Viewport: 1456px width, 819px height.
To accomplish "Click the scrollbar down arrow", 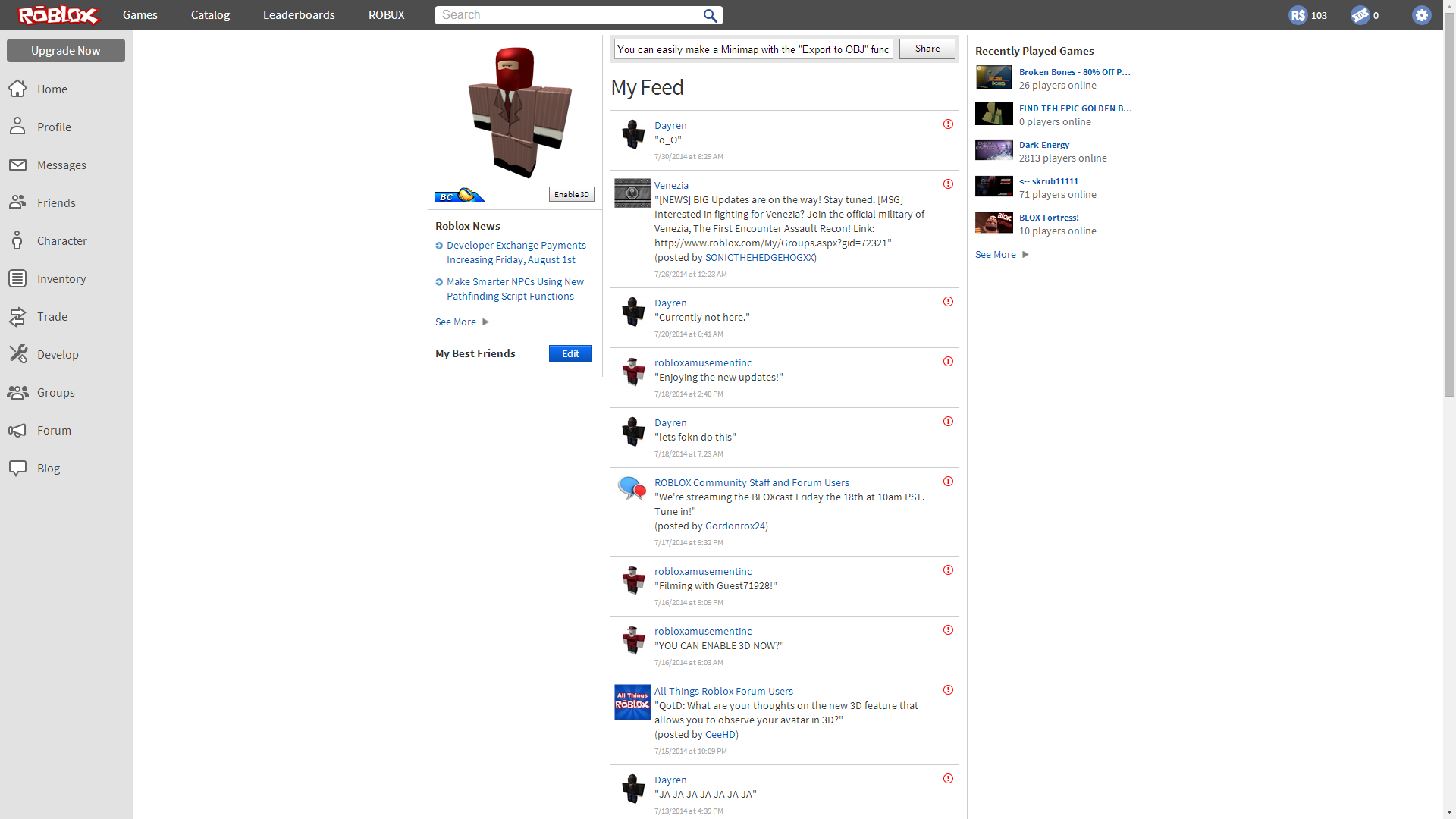I will tap(1449, 813).
